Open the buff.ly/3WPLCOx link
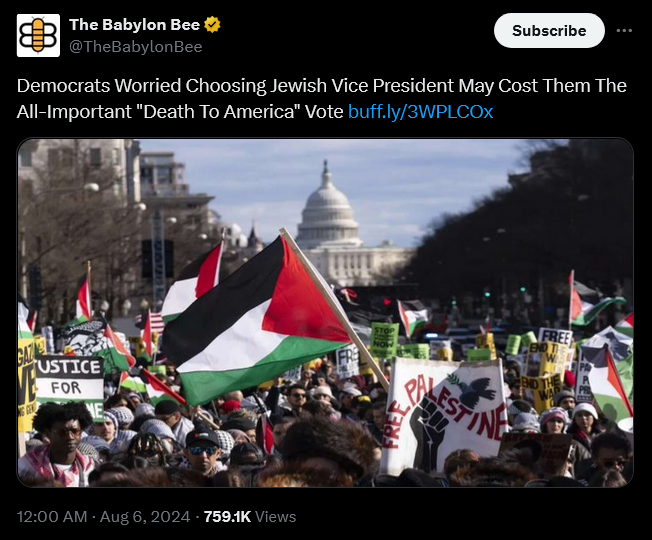 [420, 111]
